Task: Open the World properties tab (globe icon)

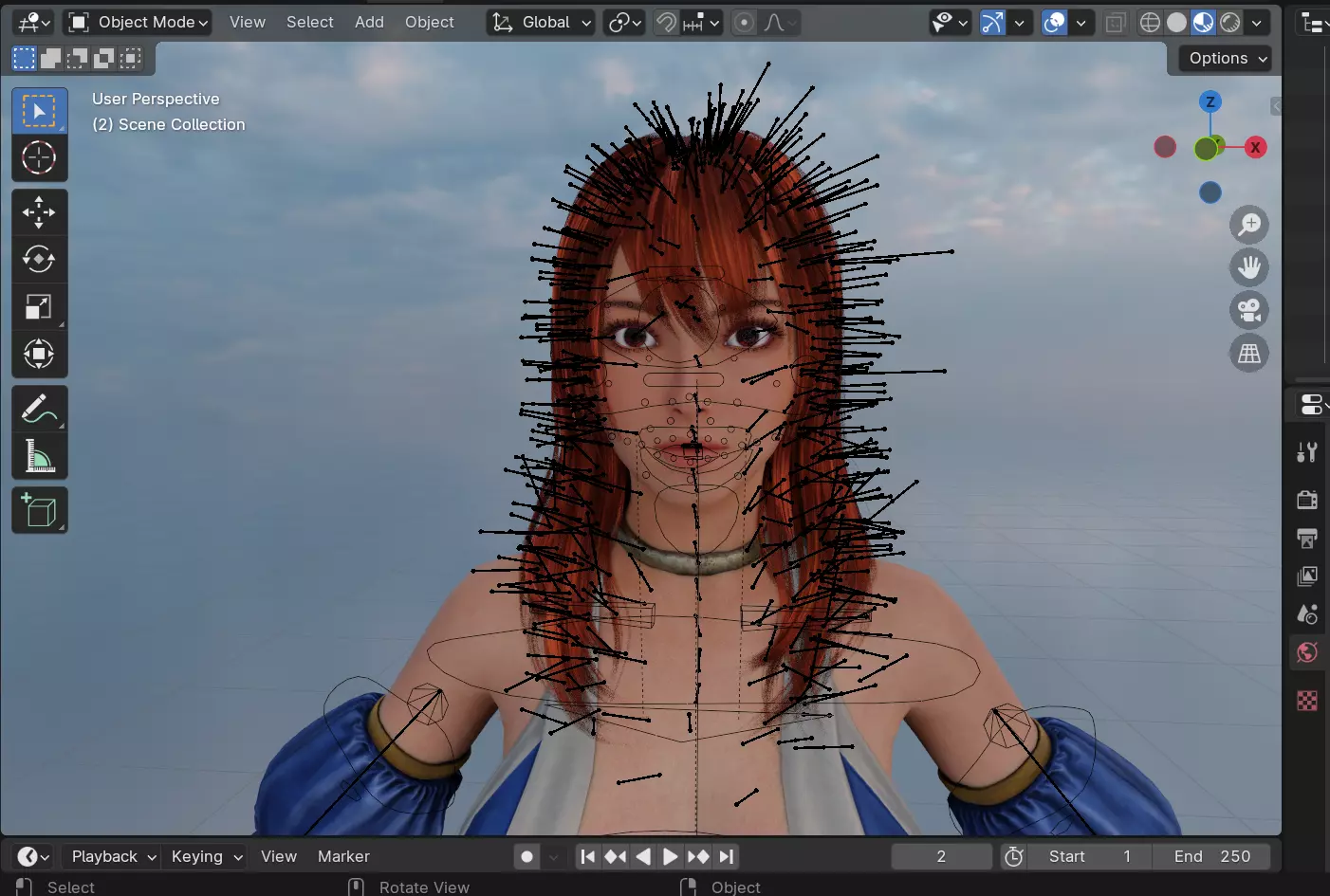Action: click(x=1307, y=652)
